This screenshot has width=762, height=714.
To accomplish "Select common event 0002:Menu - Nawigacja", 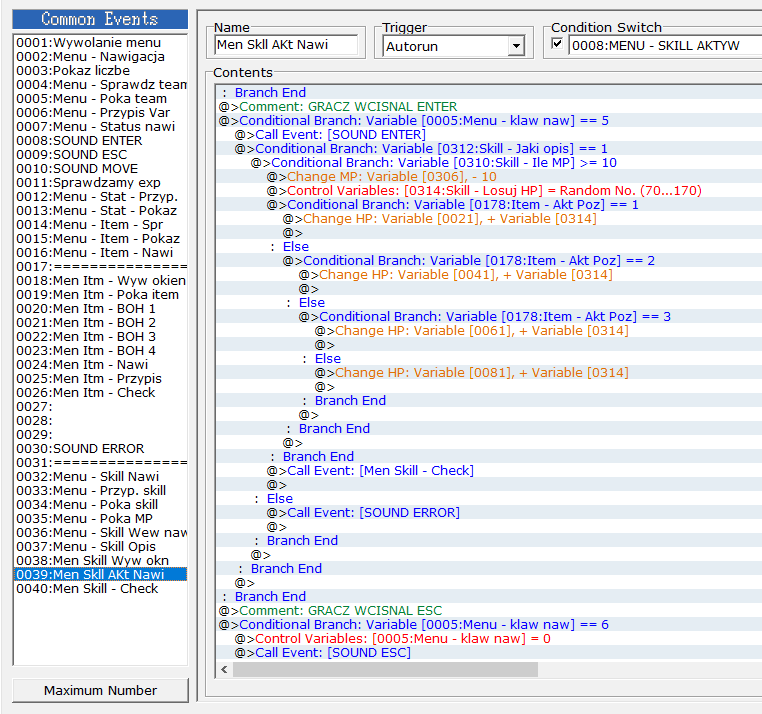I will pos(100,57).
